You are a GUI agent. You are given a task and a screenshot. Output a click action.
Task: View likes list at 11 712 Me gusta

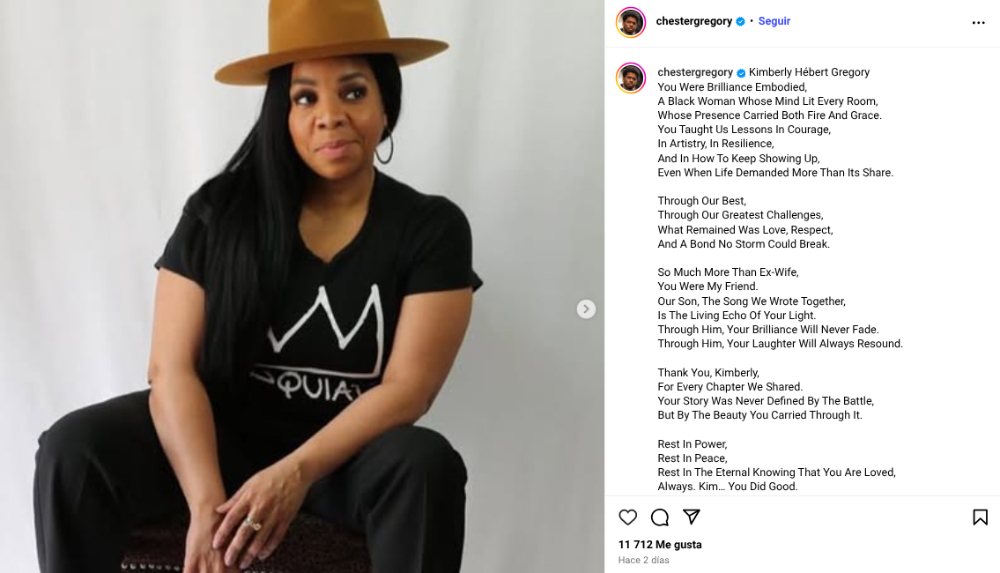point(660,544)
